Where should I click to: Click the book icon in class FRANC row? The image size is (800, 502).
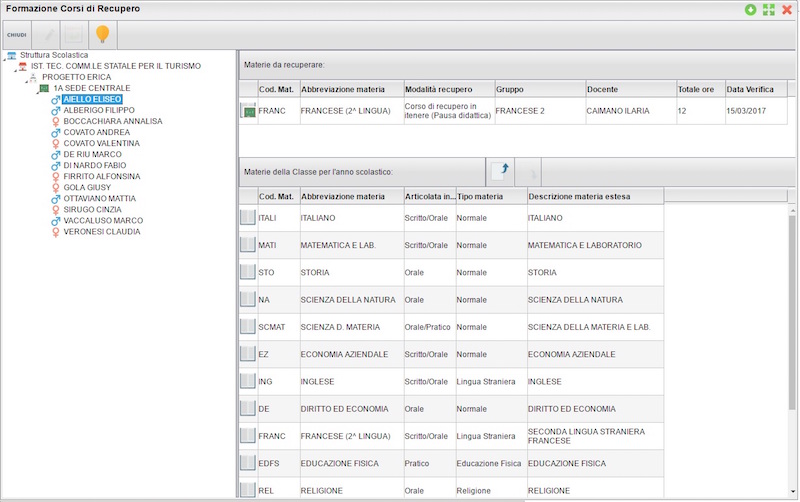(247, 436)
